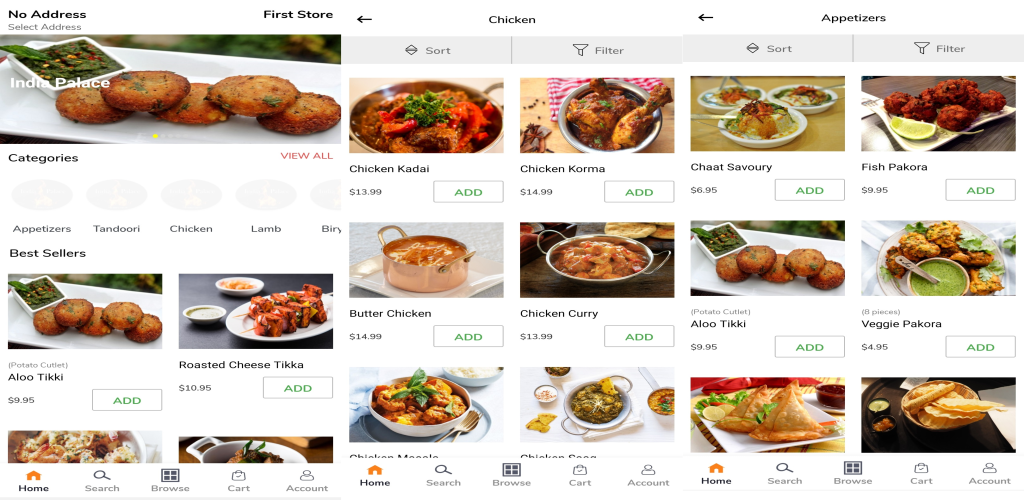The width and height of the screenshot is (1024, 500).
Task: Open Filter options on Chicken screen
Action: [x=598, y=50]
